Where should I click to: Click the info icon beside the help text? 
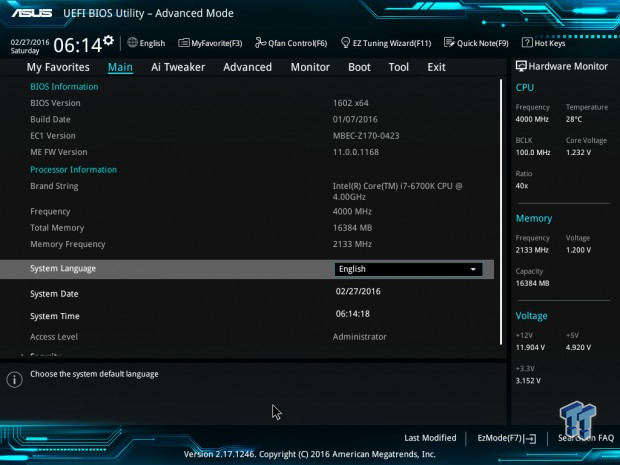[15, 380]
